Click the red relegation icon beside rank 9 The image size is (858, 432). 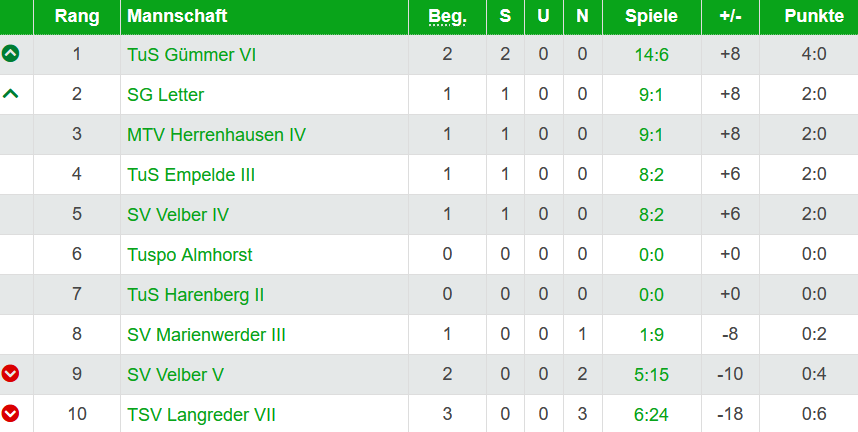pos(11,374)
